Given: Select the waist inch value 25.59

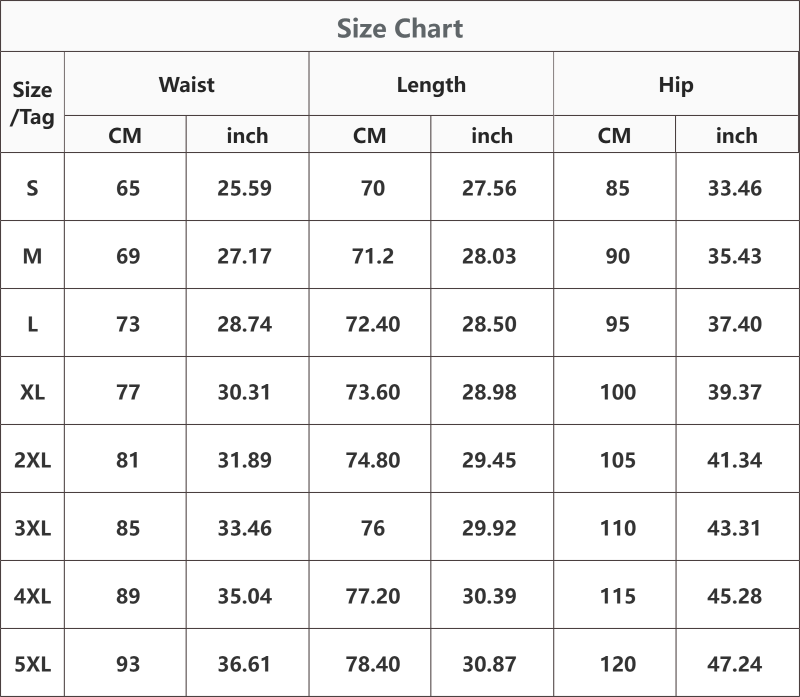Looking at the screenshot, I should click(244, 188).
